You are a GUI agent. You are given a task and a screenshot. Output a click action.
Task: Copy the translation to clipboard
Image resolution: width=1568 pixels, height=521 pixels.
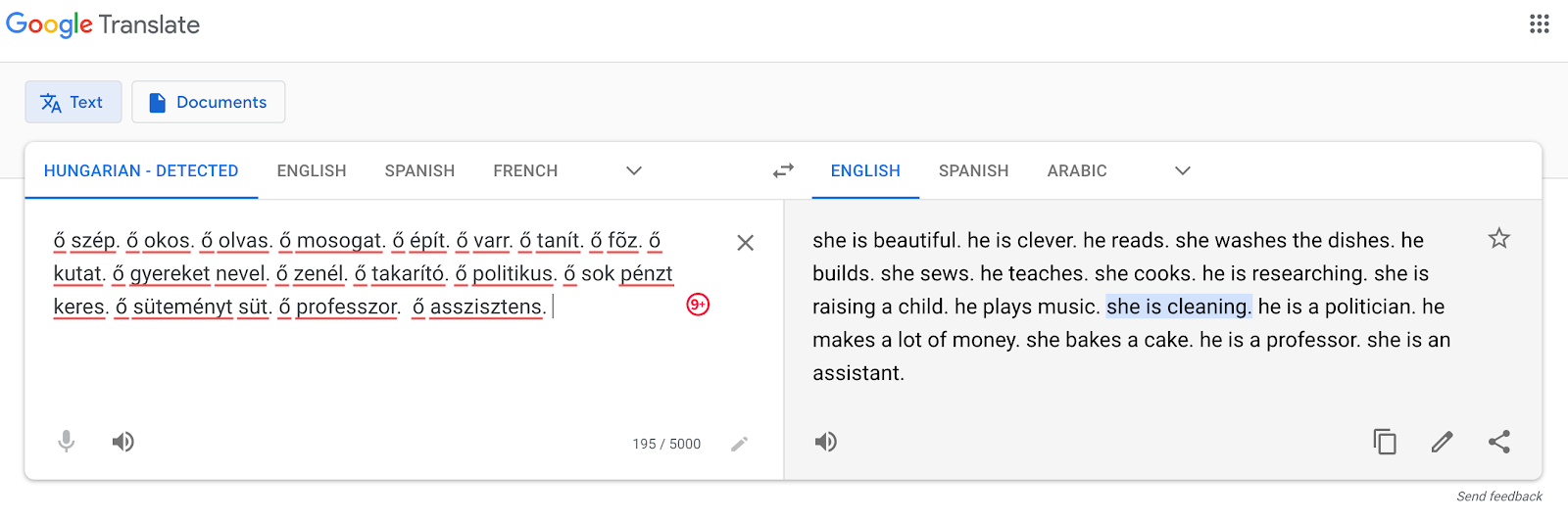(x=1385, y=442)
